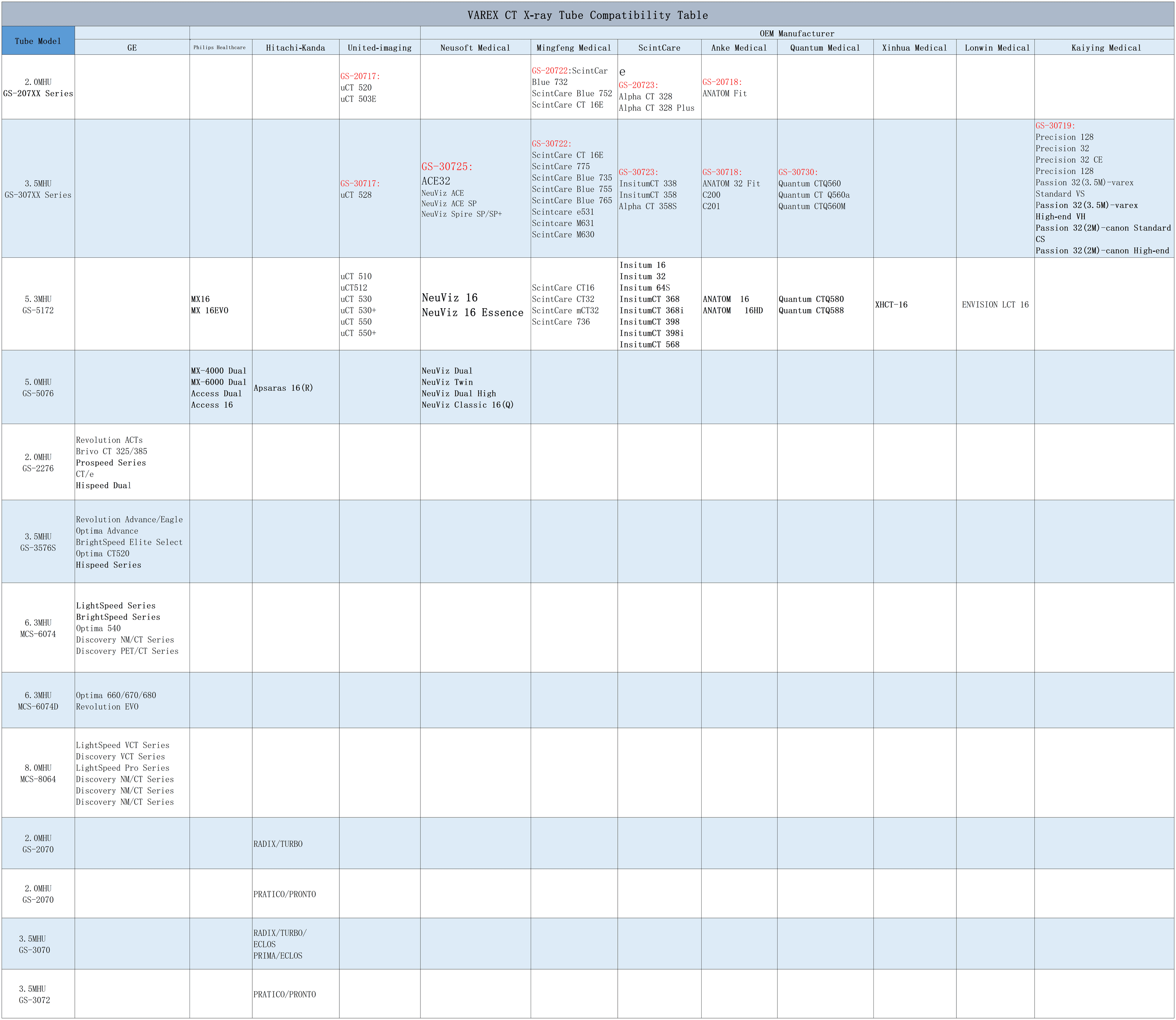Select the "GS-5172" tube model label

(x=38, y=310)
